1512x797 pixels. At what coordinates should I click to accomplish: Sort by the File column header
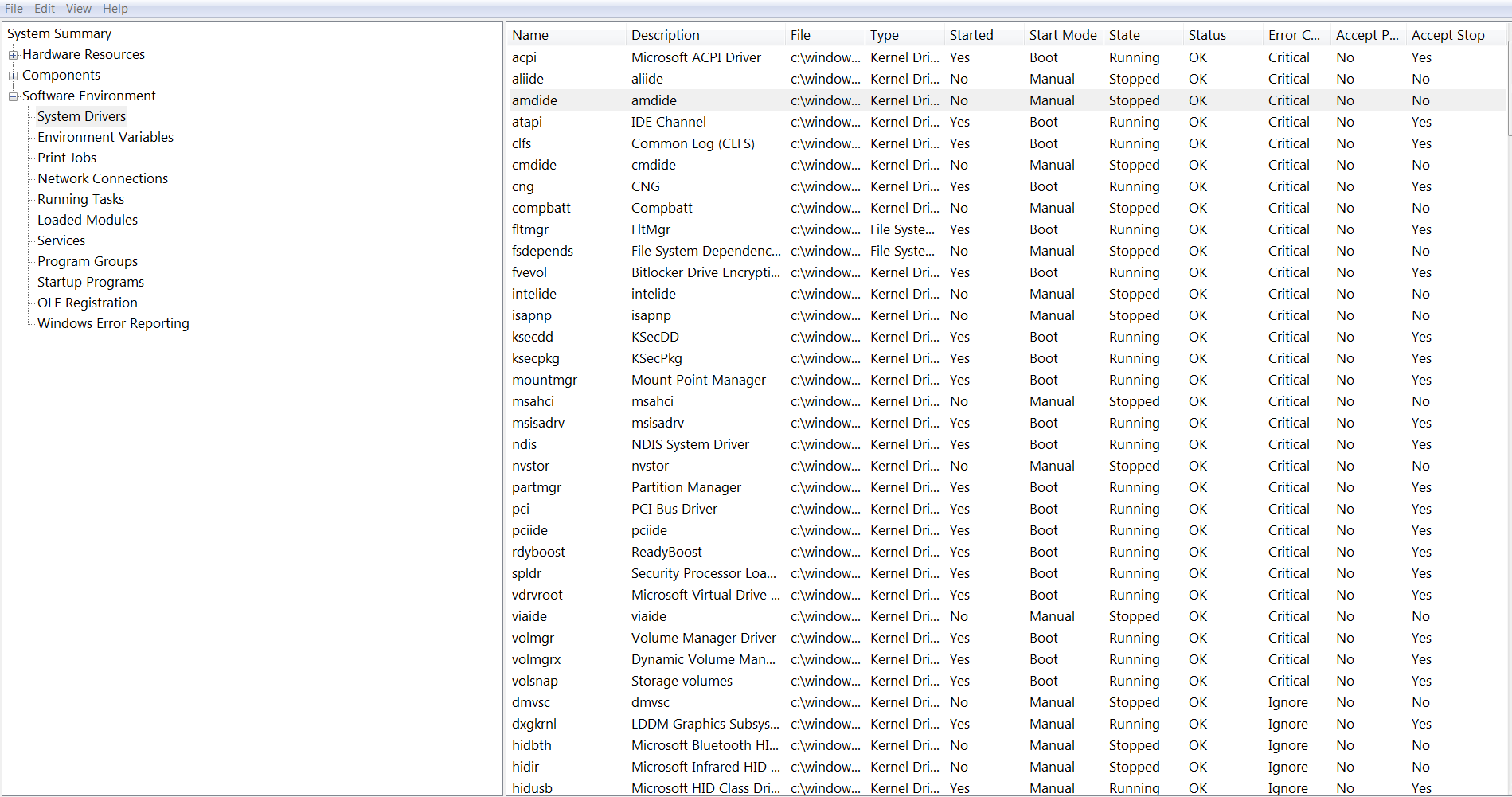click(825, 35)
